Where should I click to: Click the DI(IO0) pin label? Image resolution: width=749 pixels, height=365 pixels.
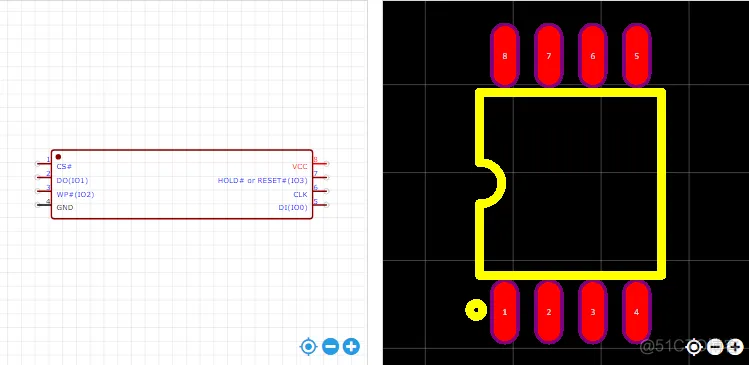tap(293, 208)
